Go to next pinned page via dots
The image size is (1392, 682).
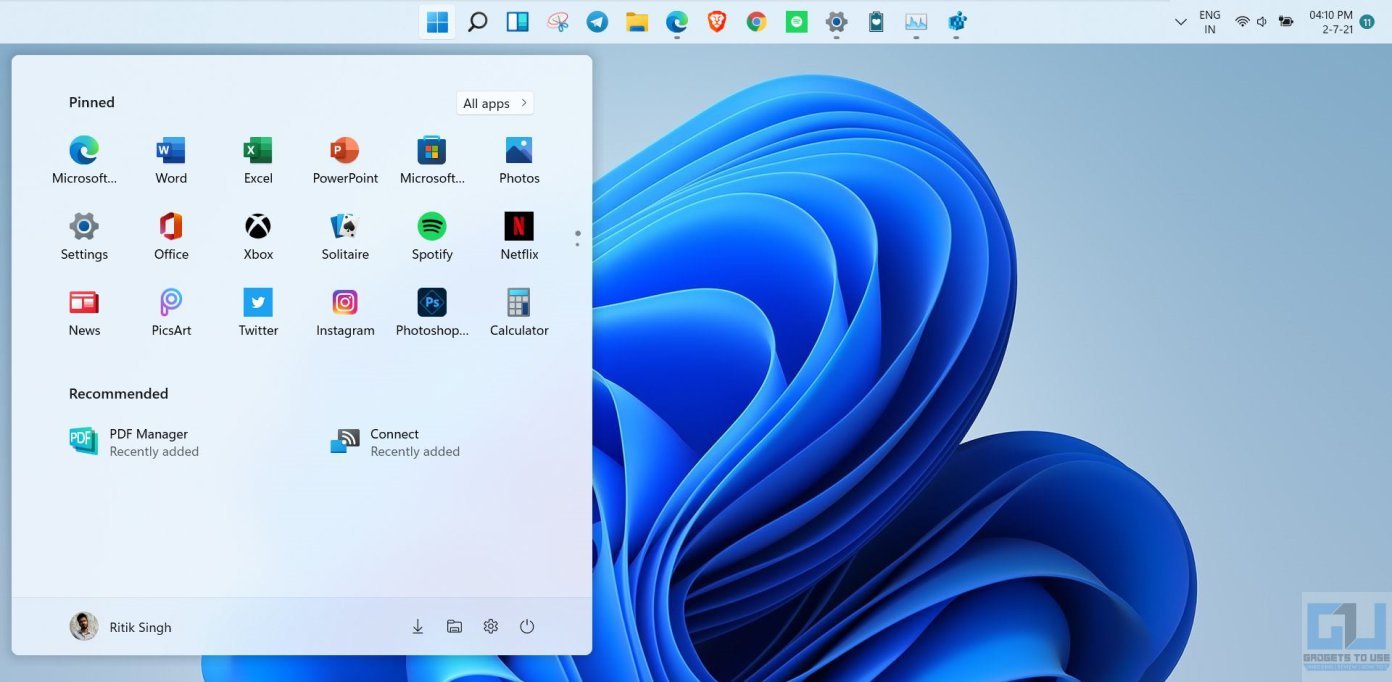(x=577, y=244)
